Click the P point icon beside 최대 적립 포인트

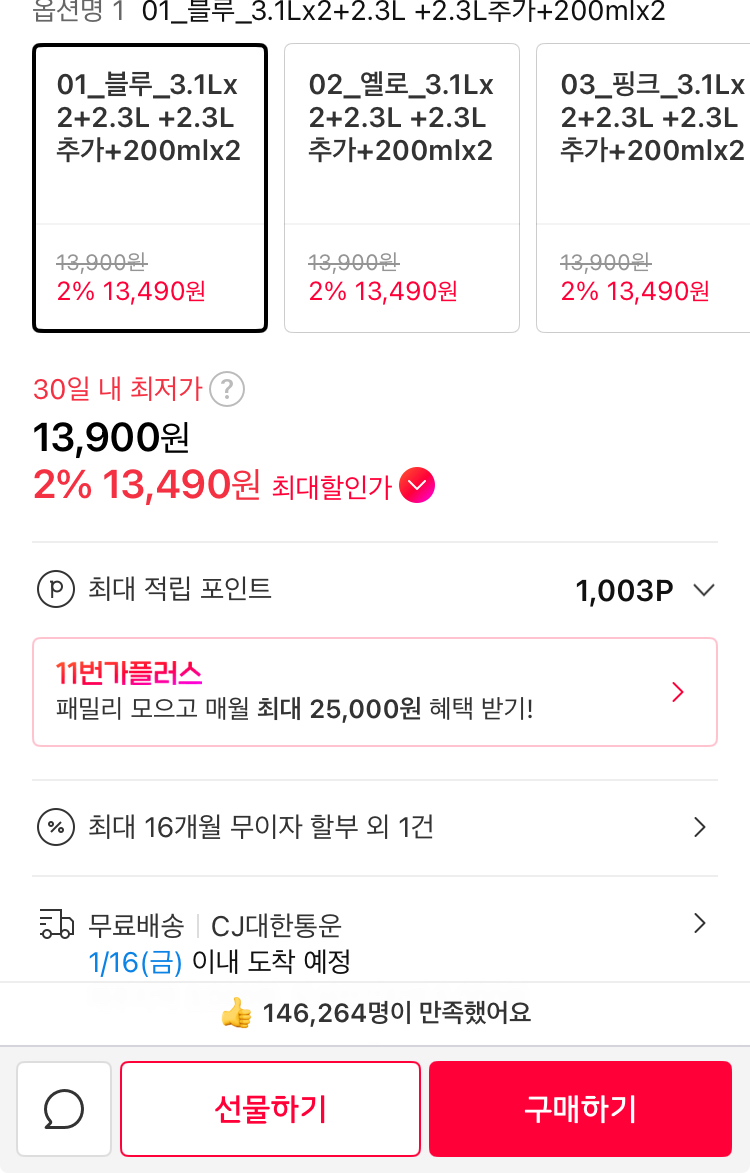tap(56, 589)
